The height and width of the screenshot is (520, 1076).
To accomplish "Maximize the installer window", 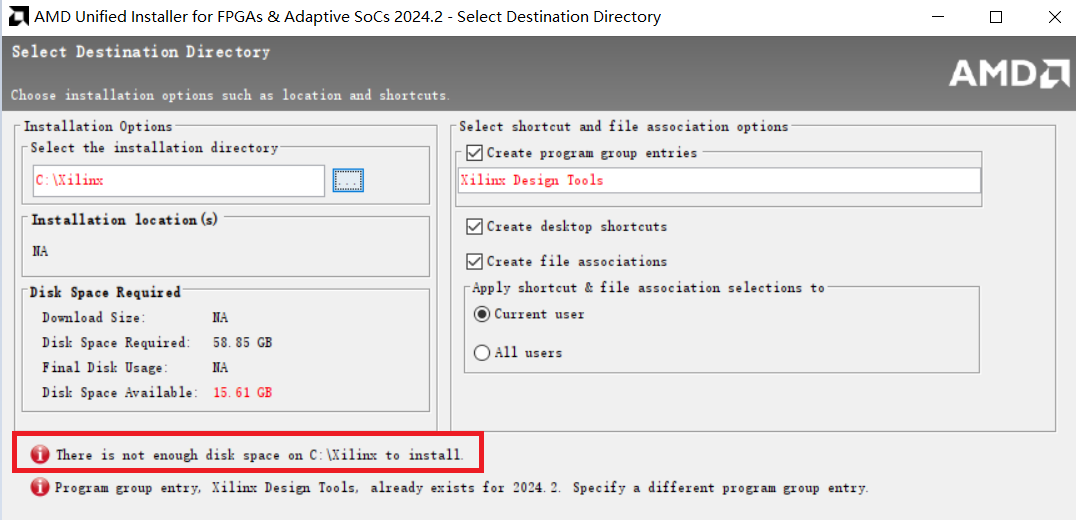I will 996,18.
